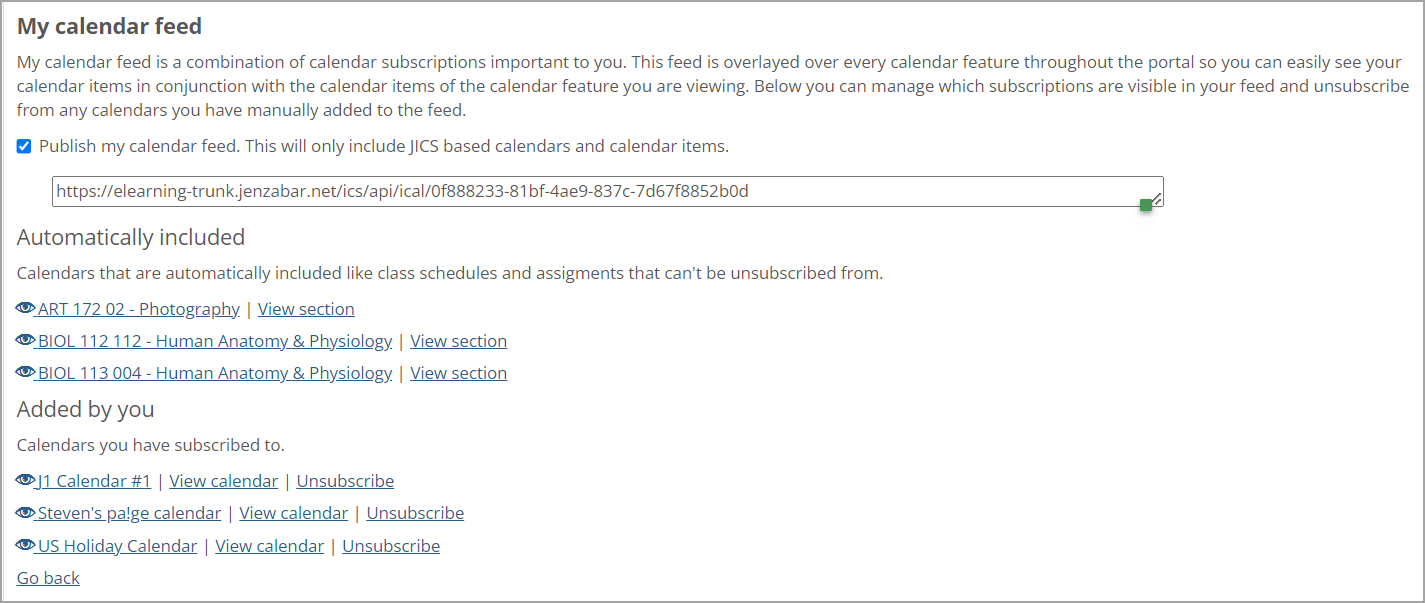View calendar for Steven's page calendar
The image size is (1425, 603).
pos(293,513)
